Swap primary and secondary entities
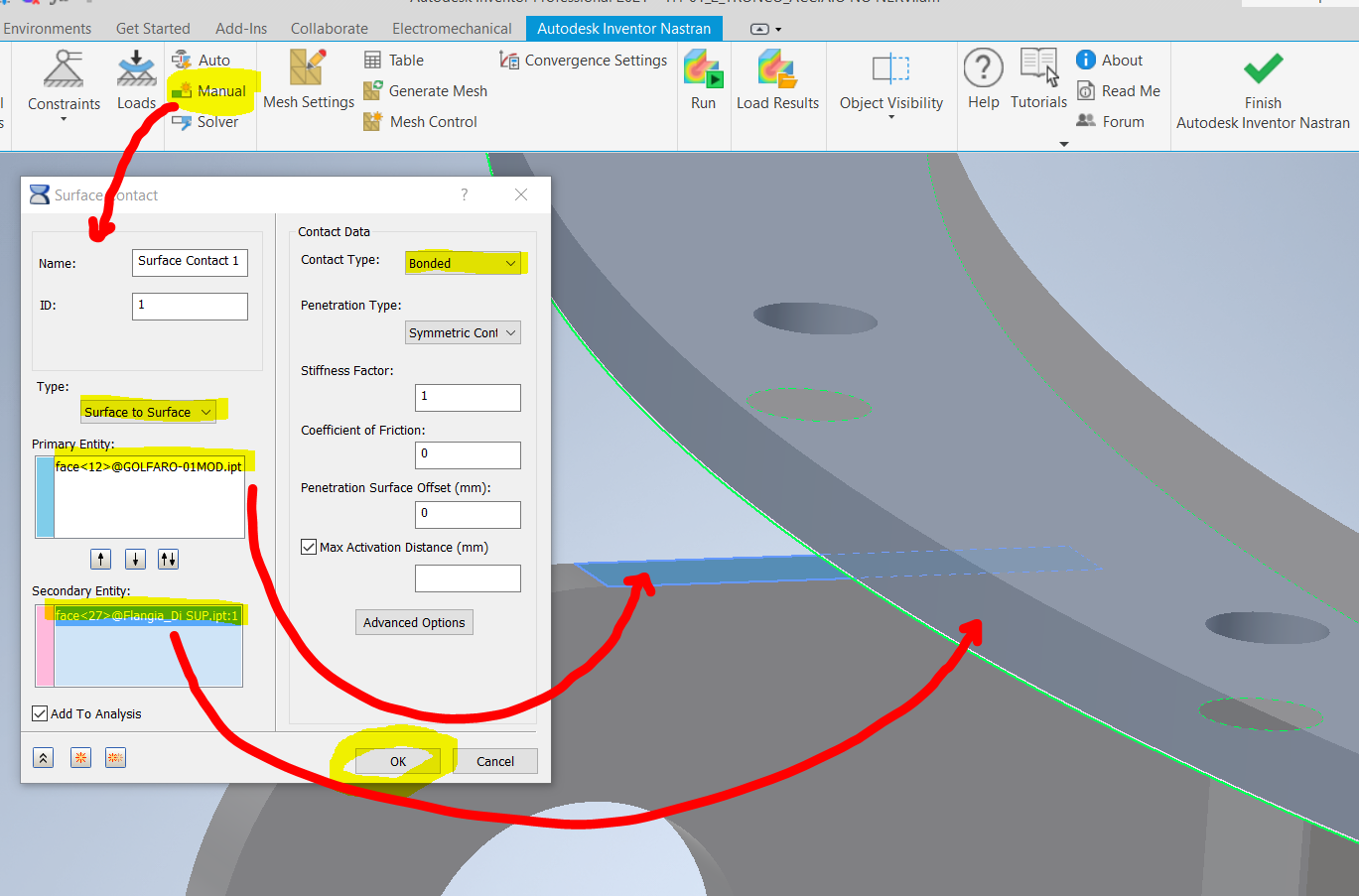The image size is (1359, 896). pos(169,560)
